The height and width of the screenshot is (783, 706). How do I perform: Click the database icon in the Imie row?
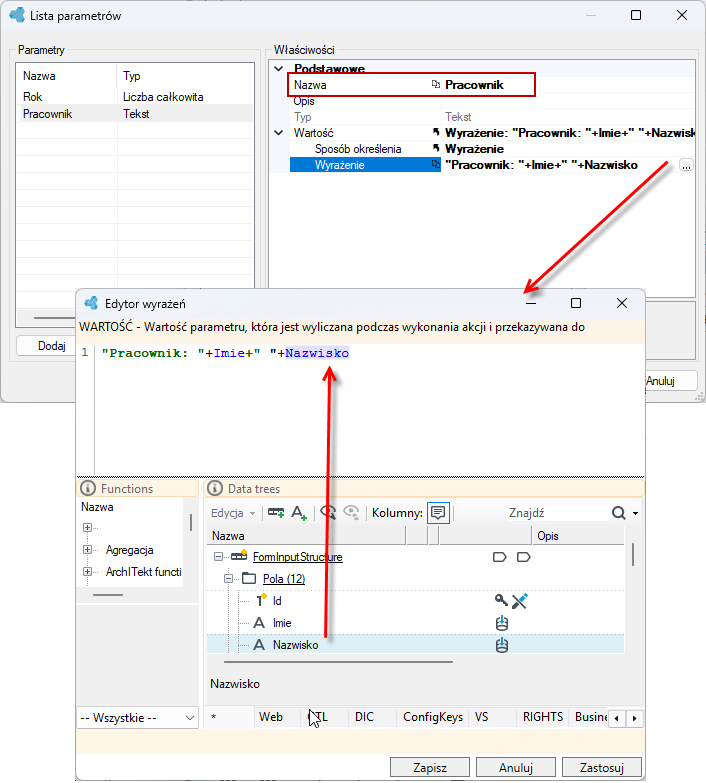(502, 623)
